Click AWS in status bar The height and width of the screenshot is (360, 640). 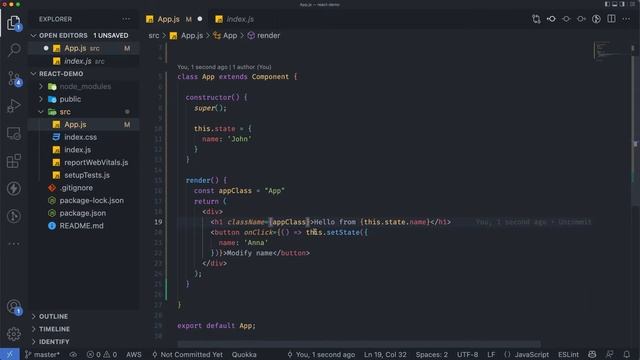click(133, 355)
